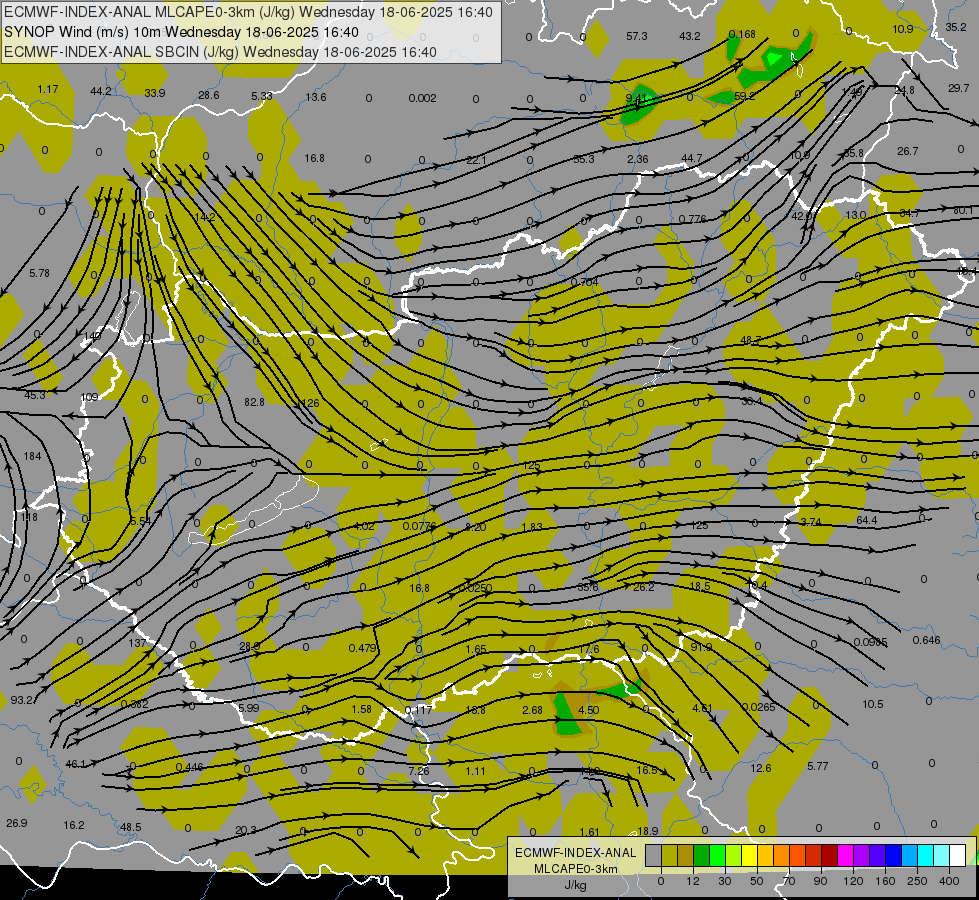
Task: Click the map value 20.3
Action: click(246, 830)
